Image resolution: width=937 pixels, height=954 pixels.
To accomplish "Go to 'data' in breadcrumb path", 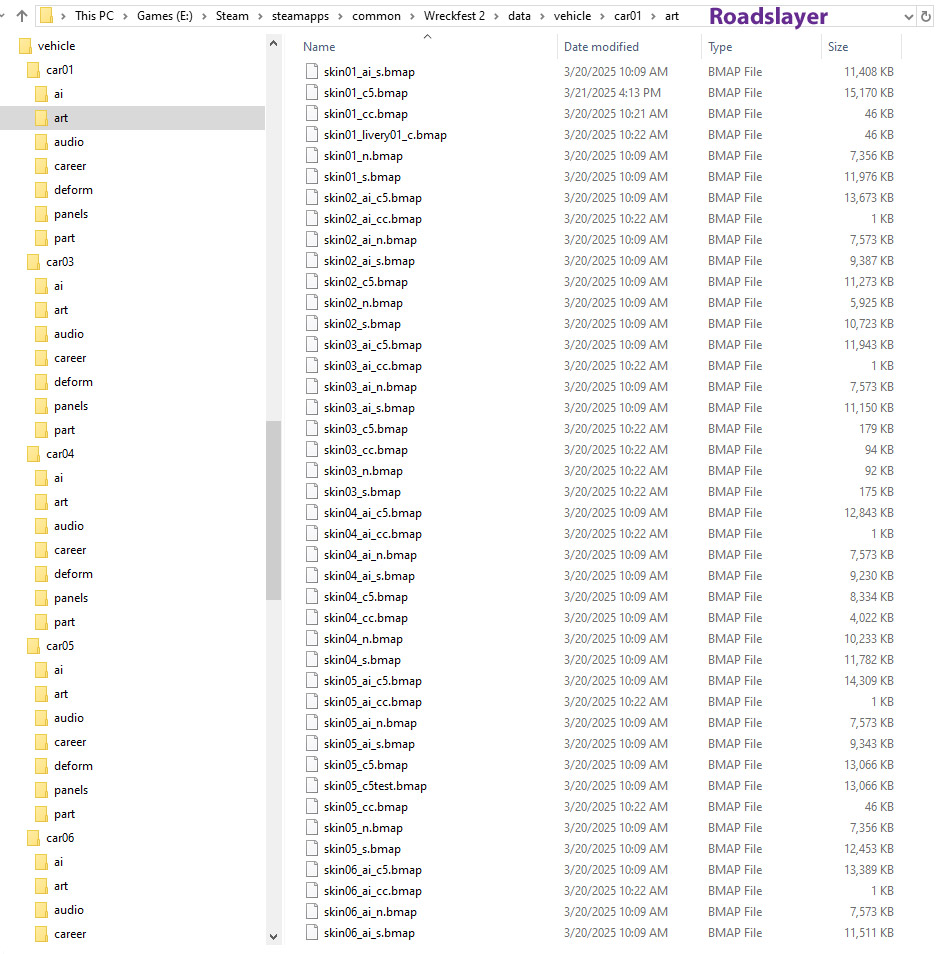I will click(519, 16).
